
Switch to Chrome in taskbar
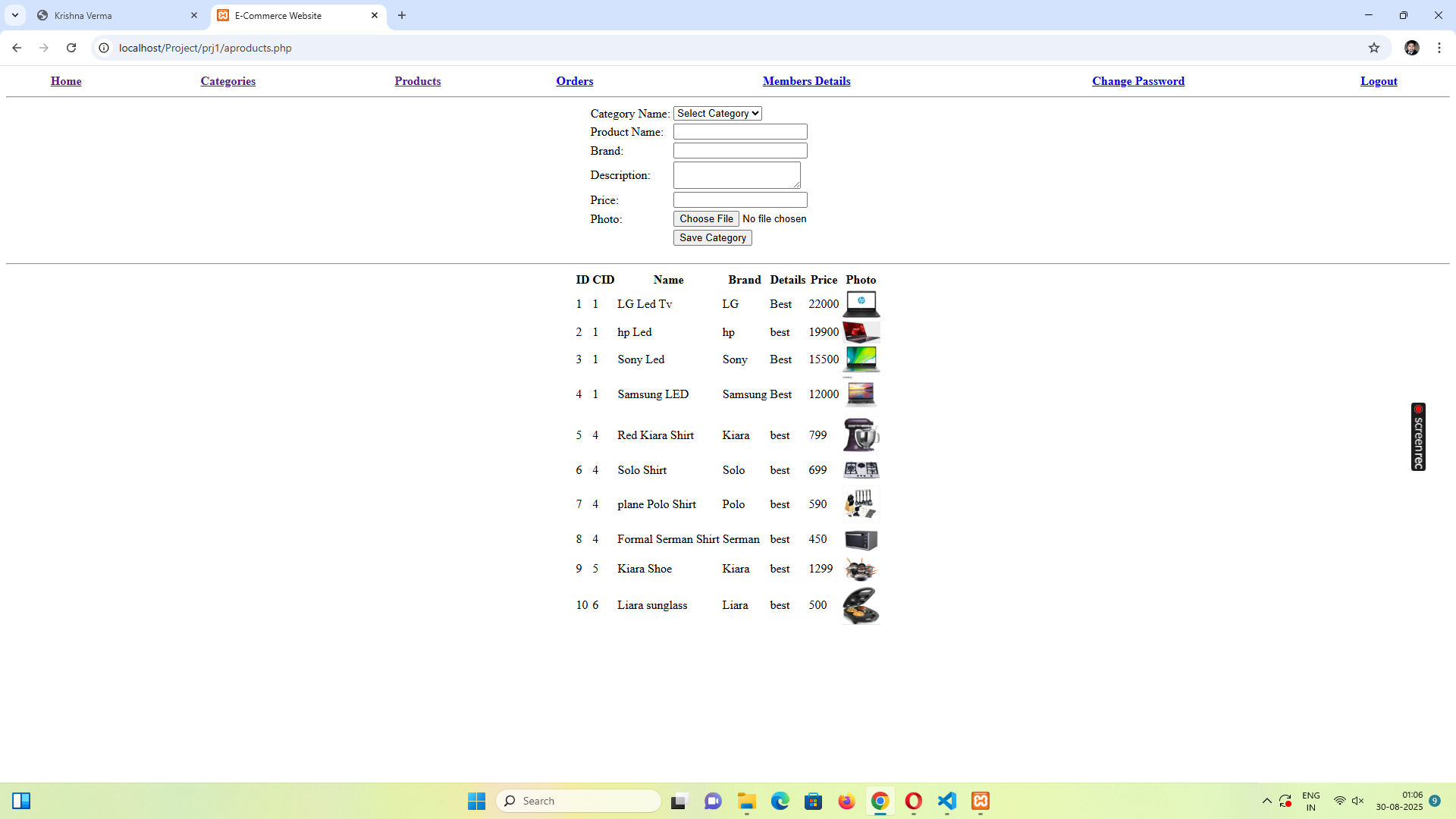pyautogui.click(x=880, y=801)
